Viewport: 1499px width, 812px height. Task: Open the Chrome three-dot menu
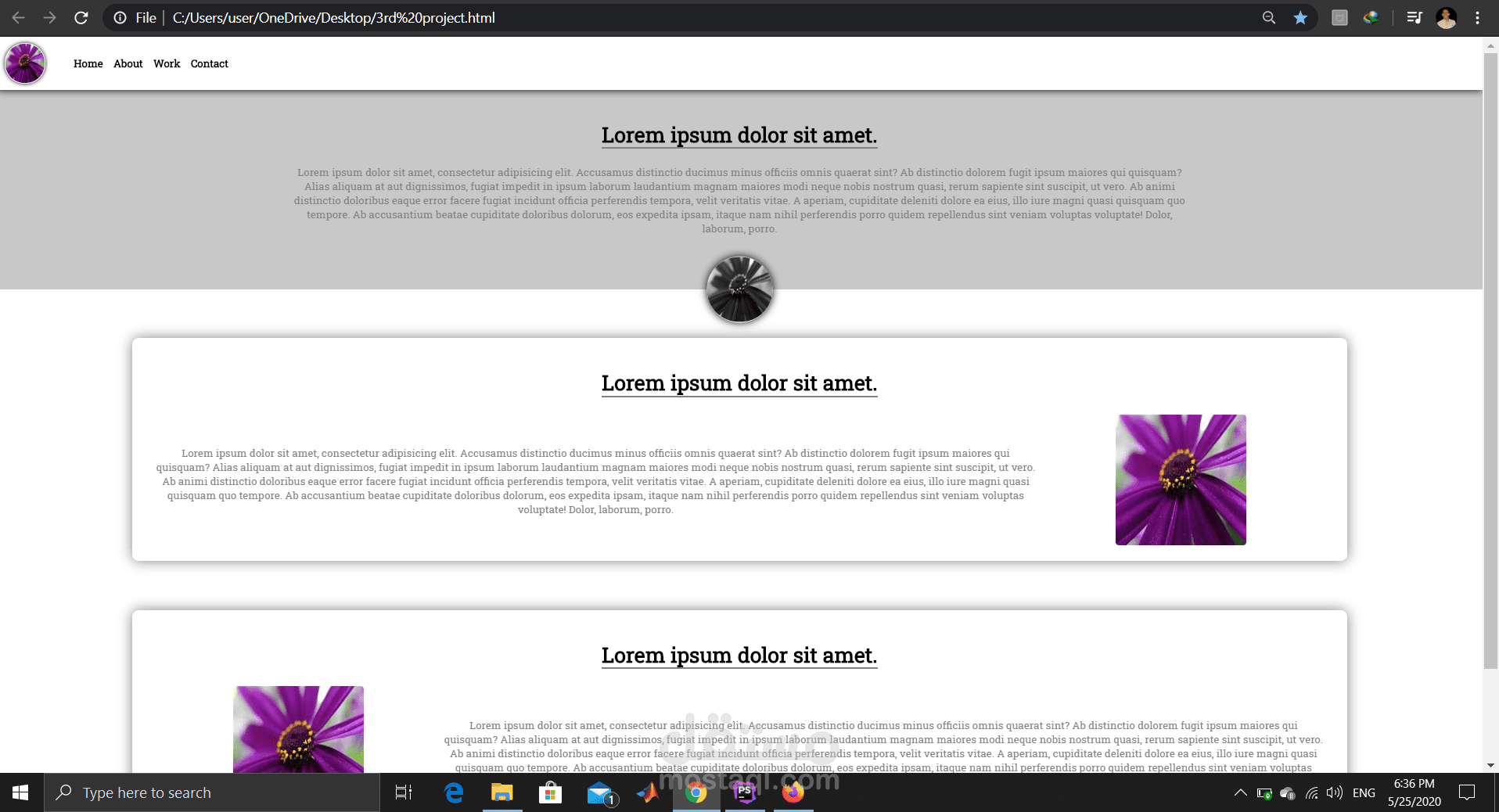pos(1476,17)
